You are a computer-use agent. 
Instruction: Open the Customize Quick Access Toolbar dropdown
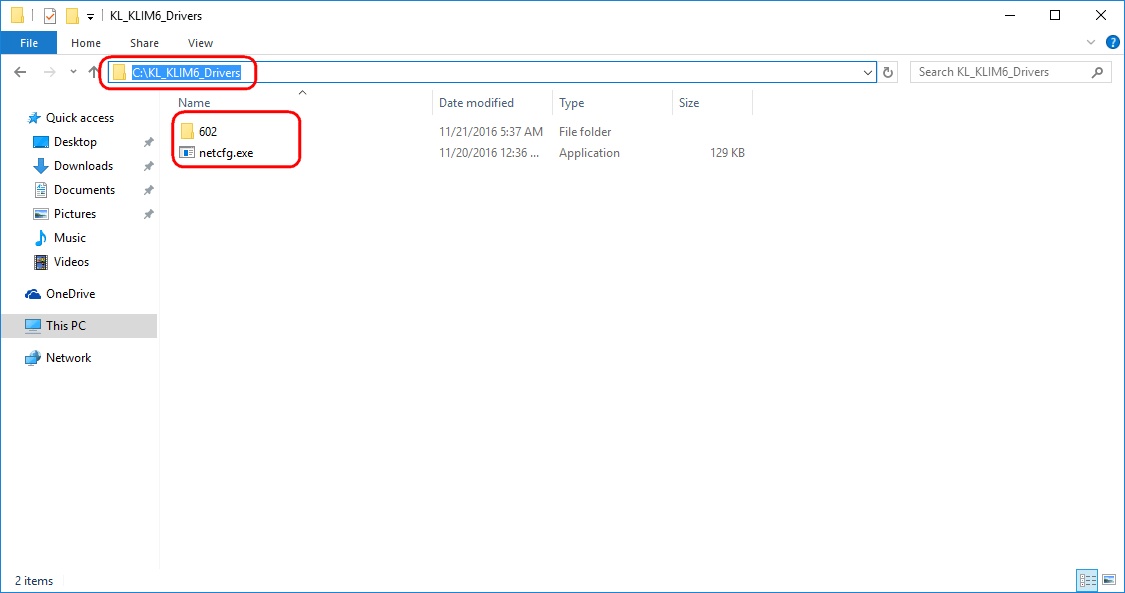[x=90, y=16]
